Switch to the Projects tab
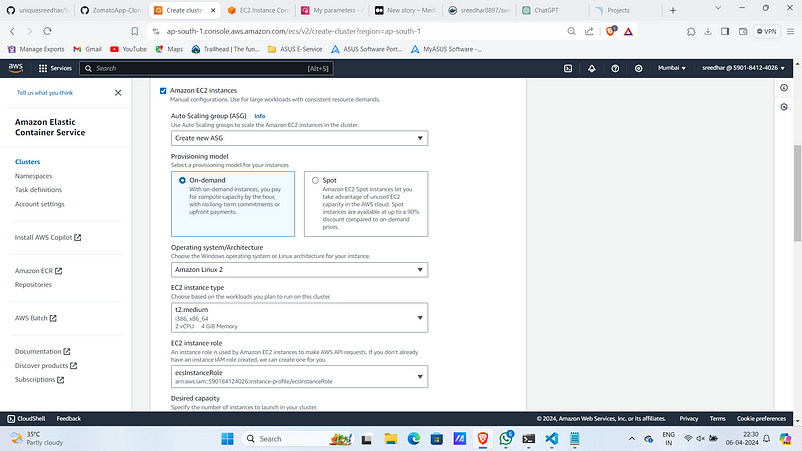Viewport: 802px width, 451px height. (x=625, y=10)
